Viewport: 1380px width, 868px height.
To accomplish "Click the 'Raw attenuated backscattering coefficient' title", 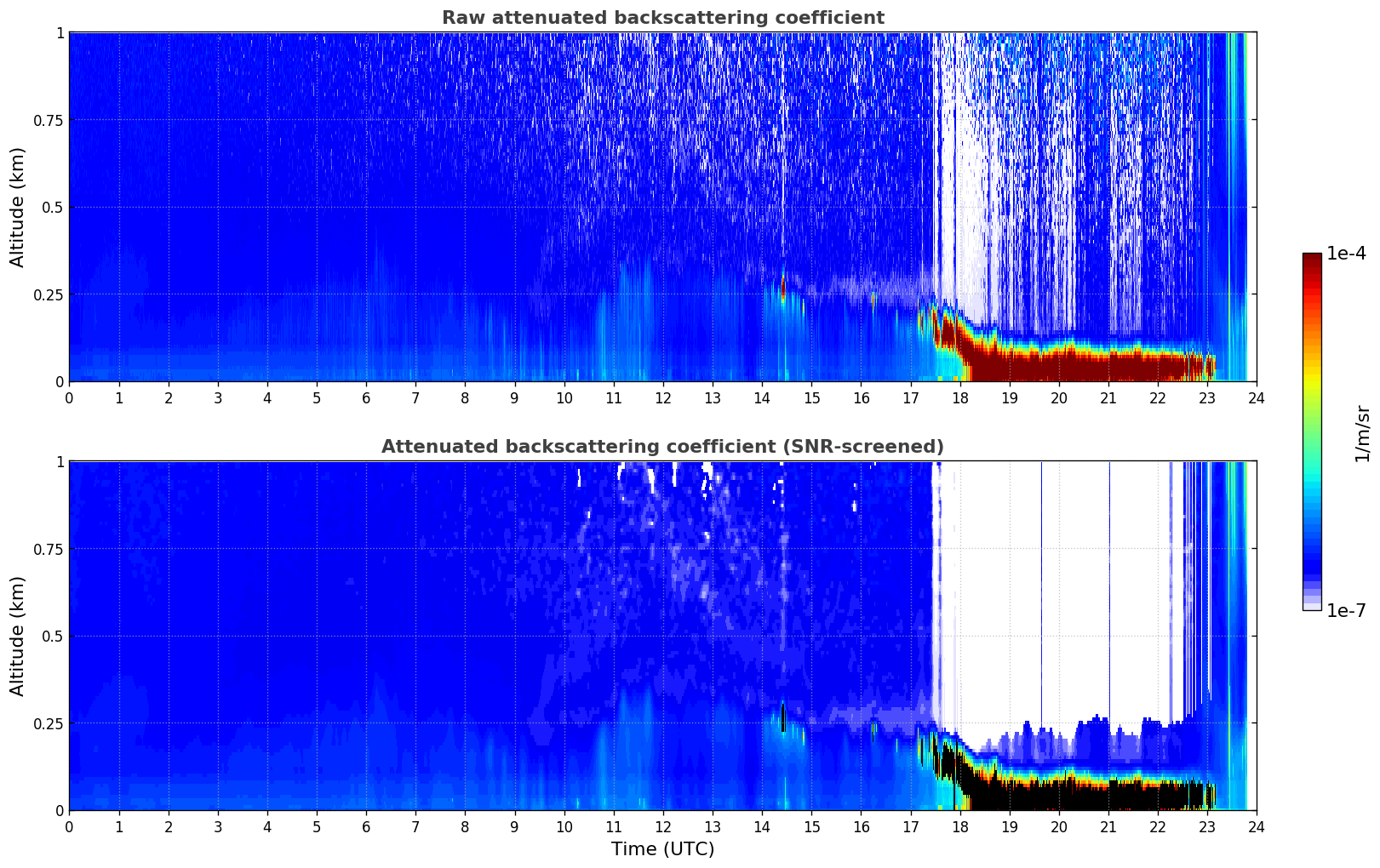I will 662,18.
